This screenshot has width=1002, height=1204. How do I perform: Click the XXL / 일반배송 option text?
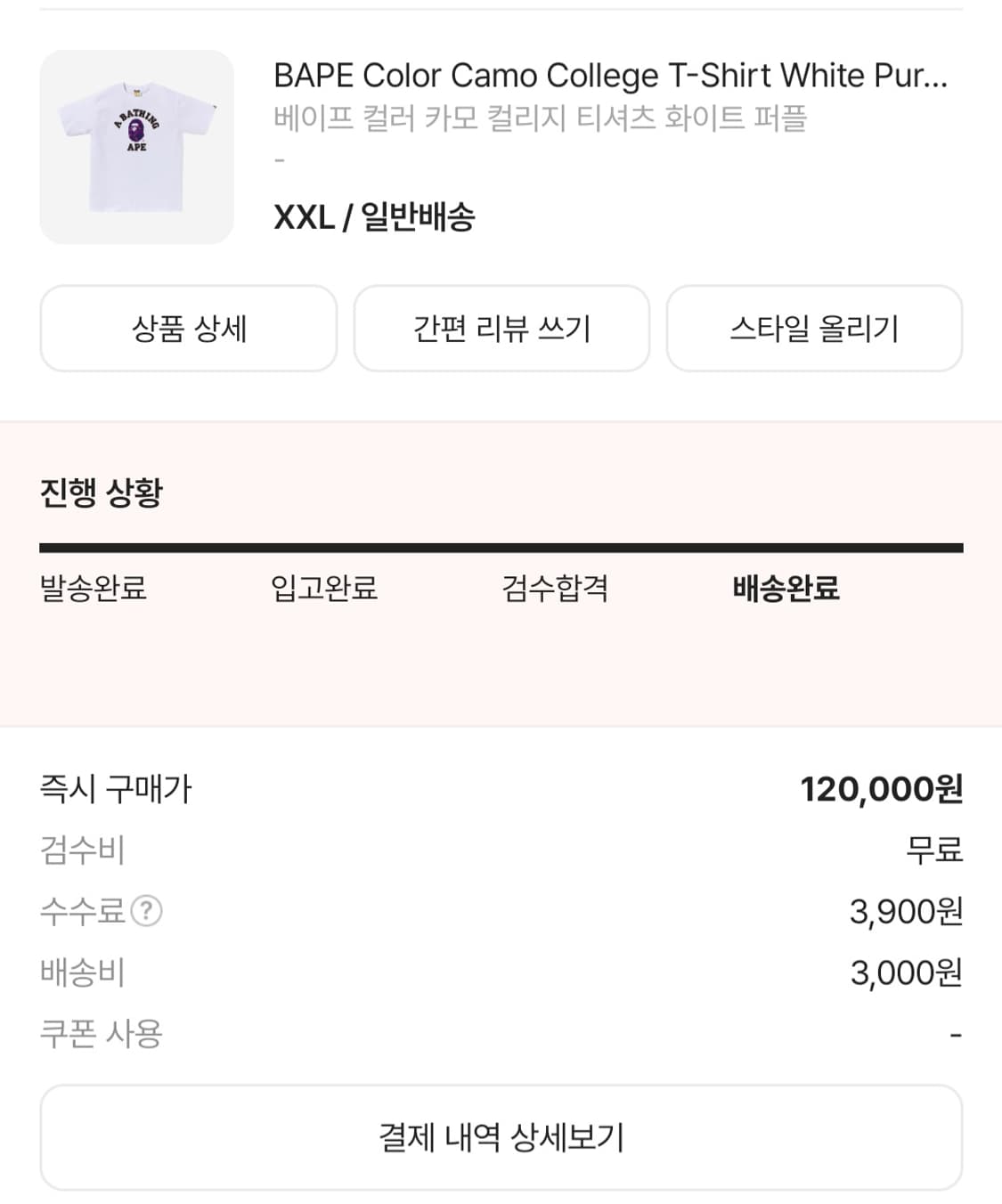[374, 217]
